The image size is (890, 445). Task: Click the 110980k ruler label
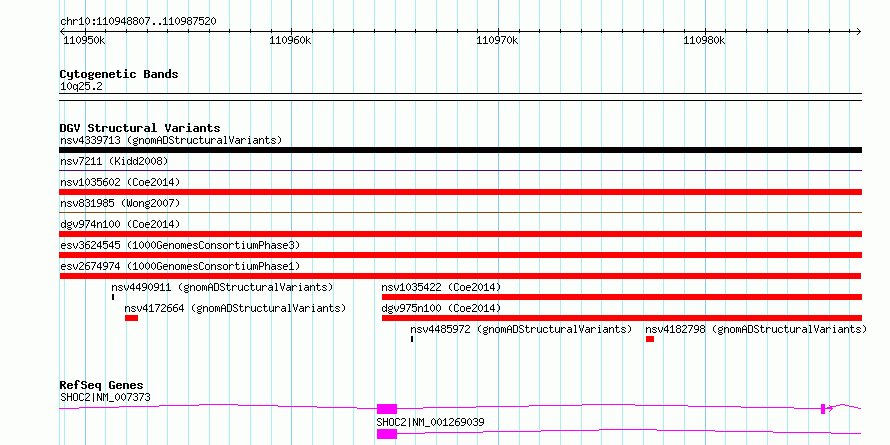(x=704, y=40)
